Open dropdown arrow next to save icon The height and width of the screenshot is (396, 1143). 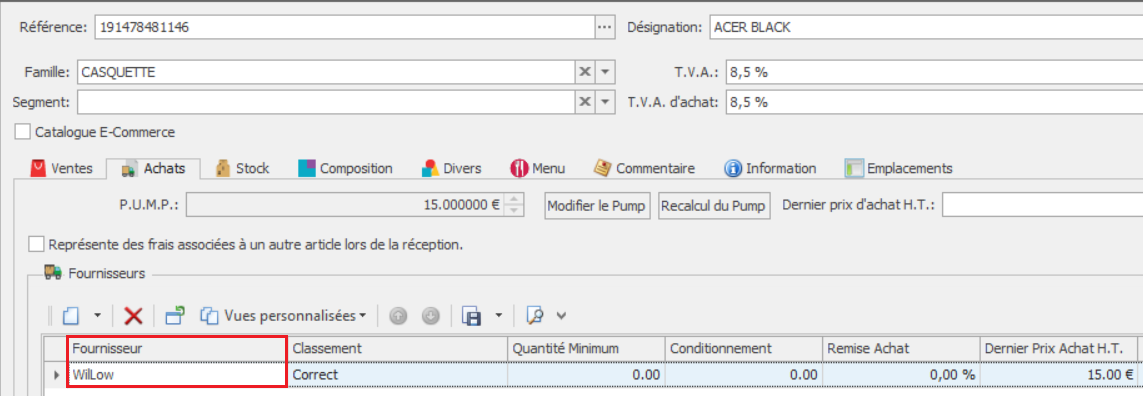(x=499, y=316)
